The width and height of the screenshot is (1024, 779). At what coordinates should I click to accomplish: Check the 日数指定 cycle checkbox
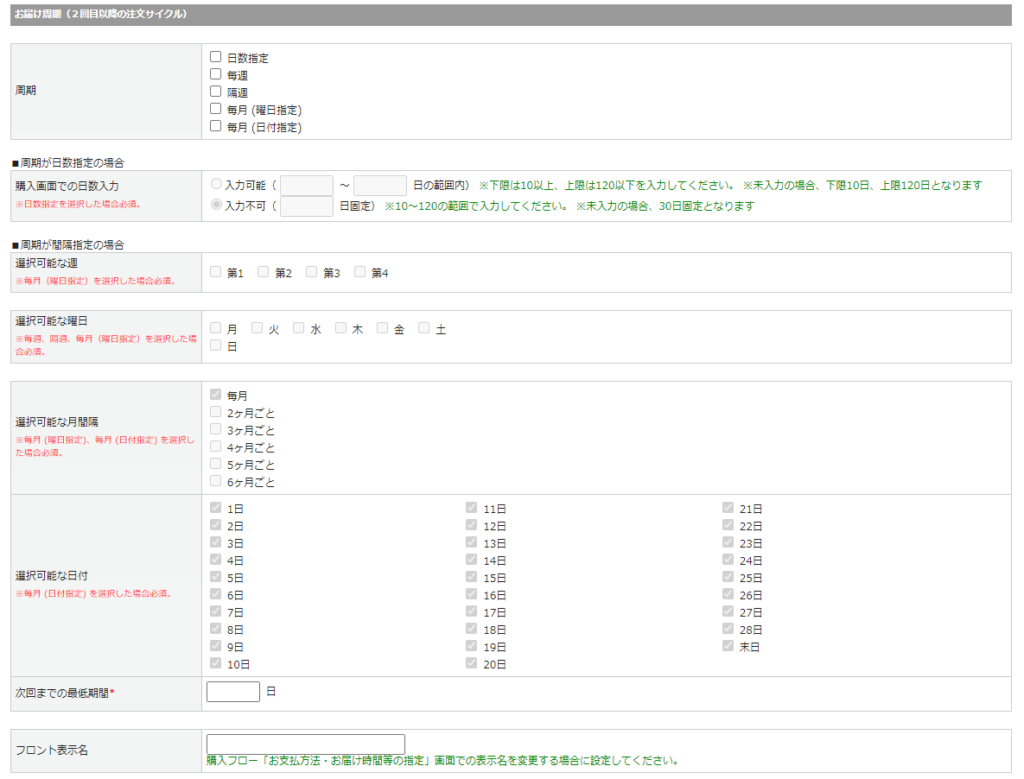pos(216,57)
